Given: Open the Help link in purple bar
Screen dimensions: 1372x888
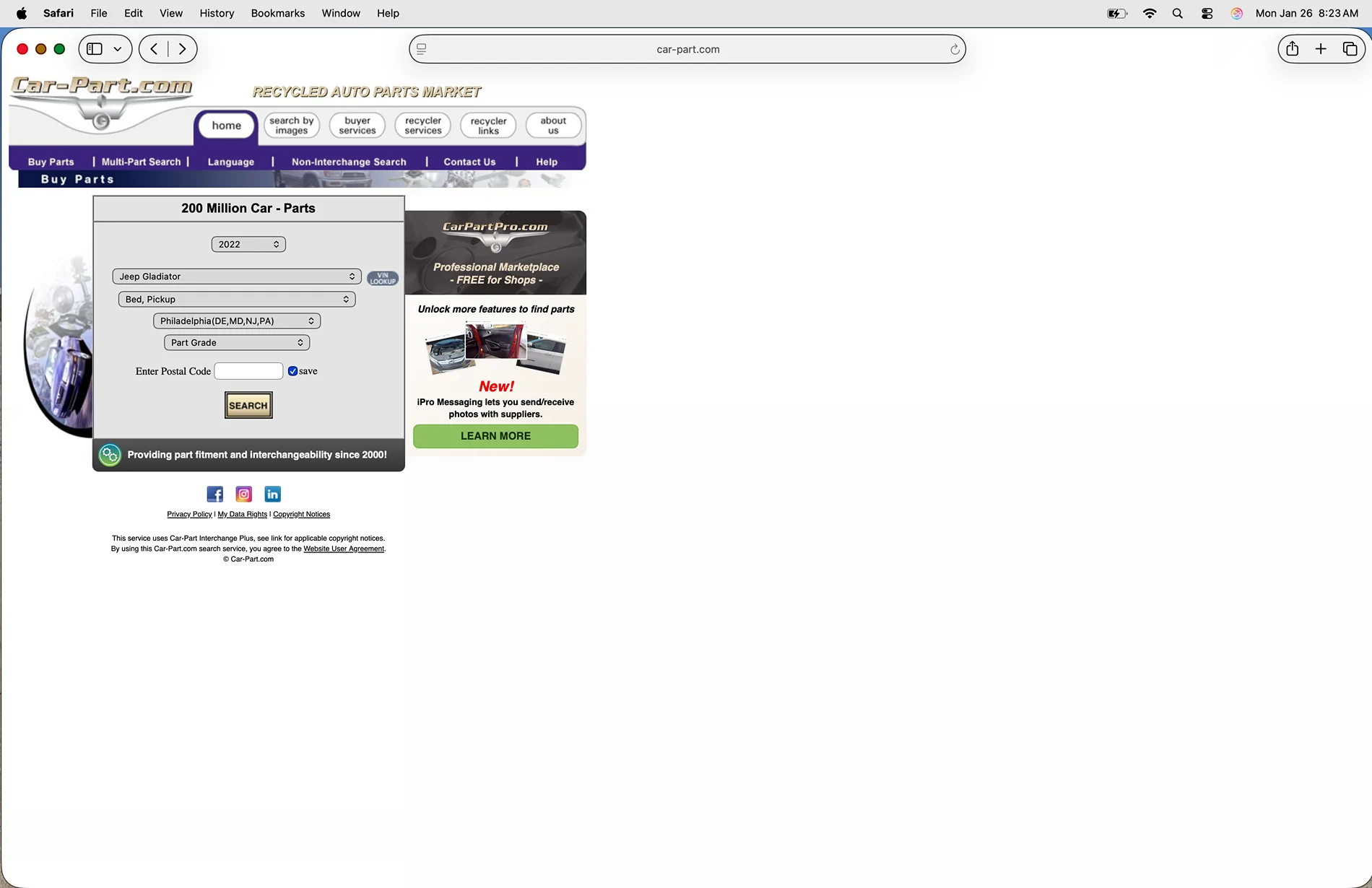Looking at the screenshot, I should point(547,162).
